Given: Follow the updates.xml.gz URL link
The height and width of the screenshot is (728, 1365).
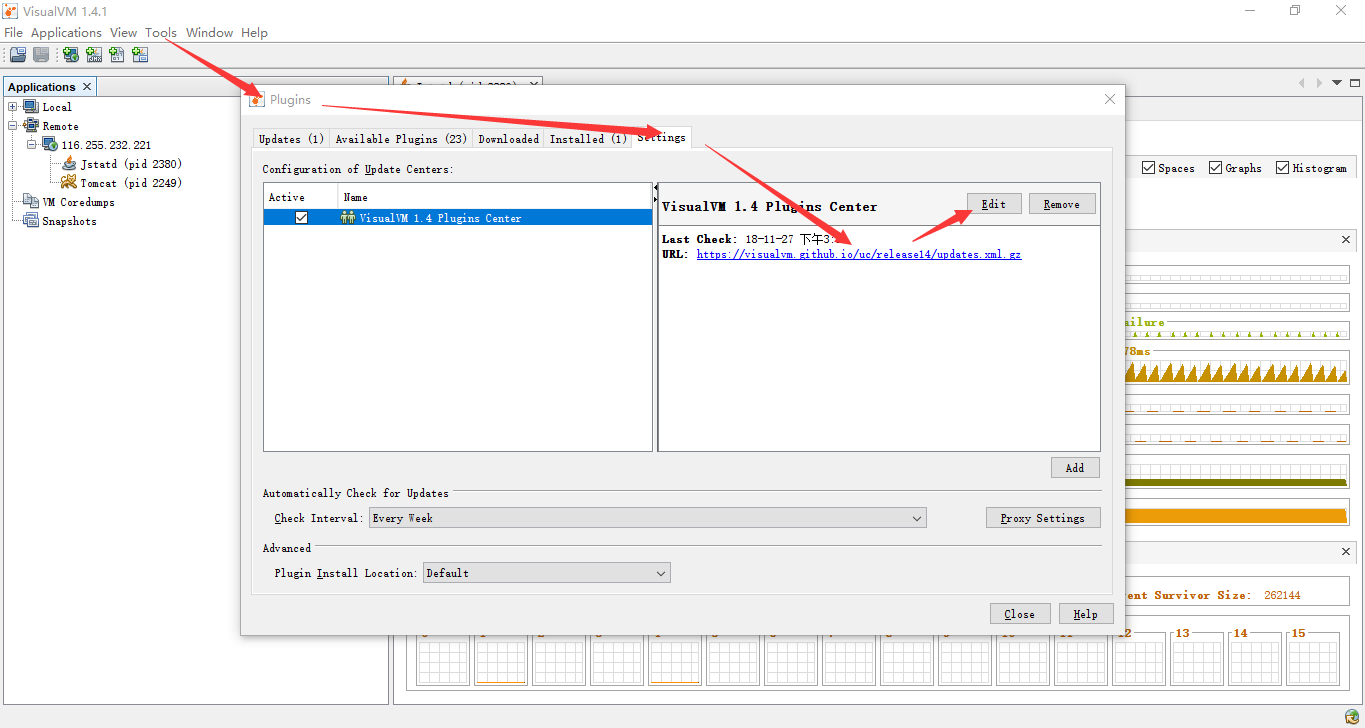Looking at the screenshot, I should point(858,255).
